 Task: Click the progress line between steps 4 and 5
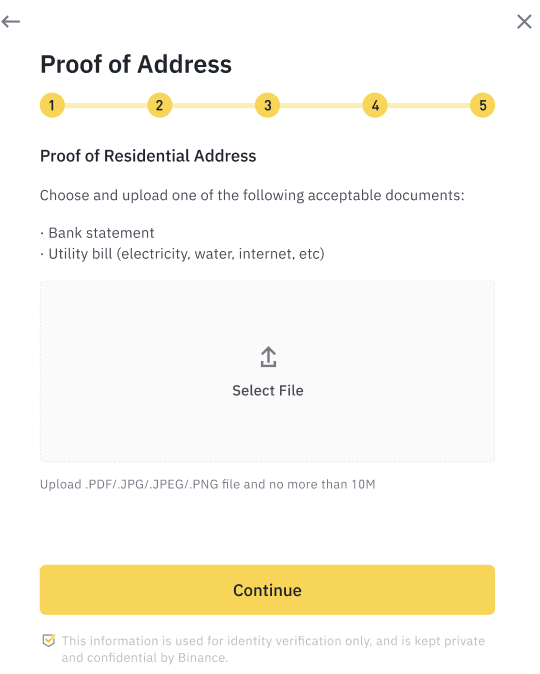[x=429, y=105]
